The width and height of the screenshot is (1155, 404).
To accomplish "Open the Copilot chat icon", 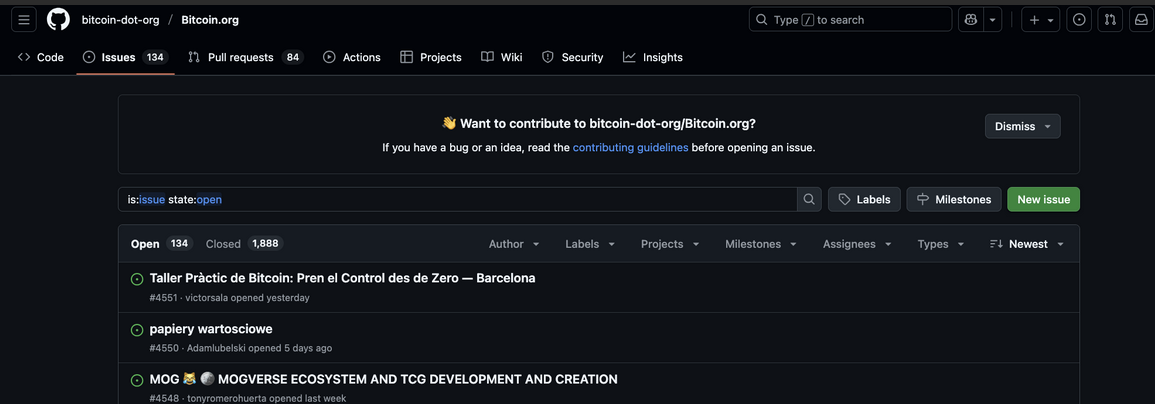I will click(x=970, y=20).
